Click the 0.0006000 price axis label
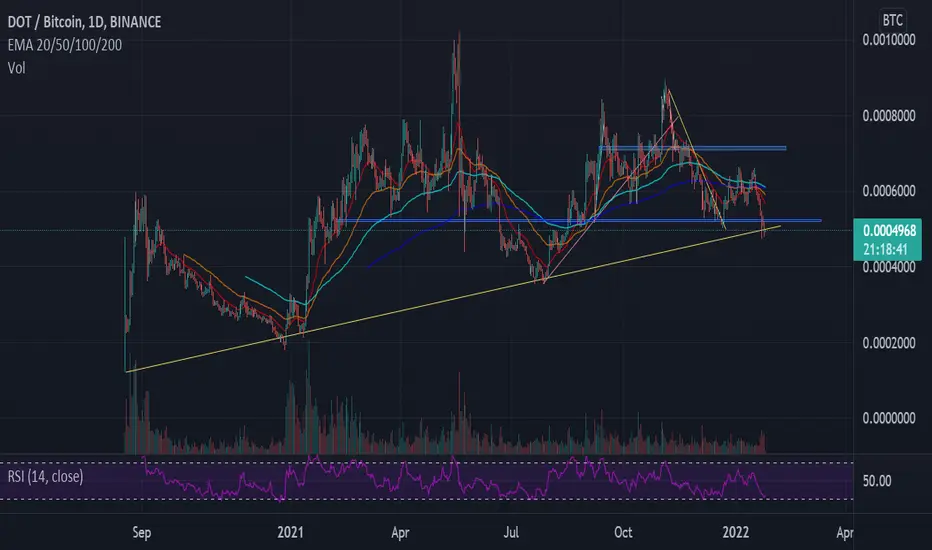 pyautogui.click(x=889, y=191)
